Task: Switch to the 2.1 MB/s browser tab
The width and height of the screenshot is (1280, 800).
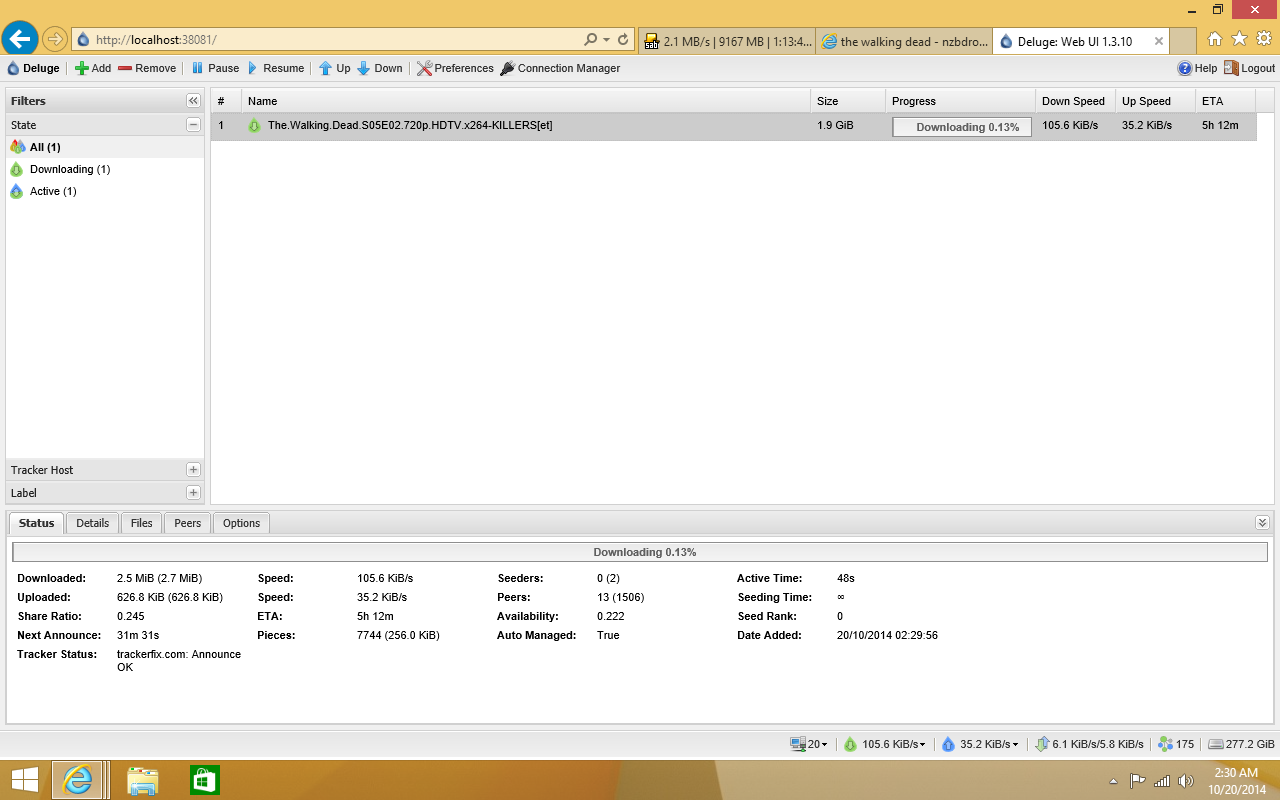Action: click(727, 41)
